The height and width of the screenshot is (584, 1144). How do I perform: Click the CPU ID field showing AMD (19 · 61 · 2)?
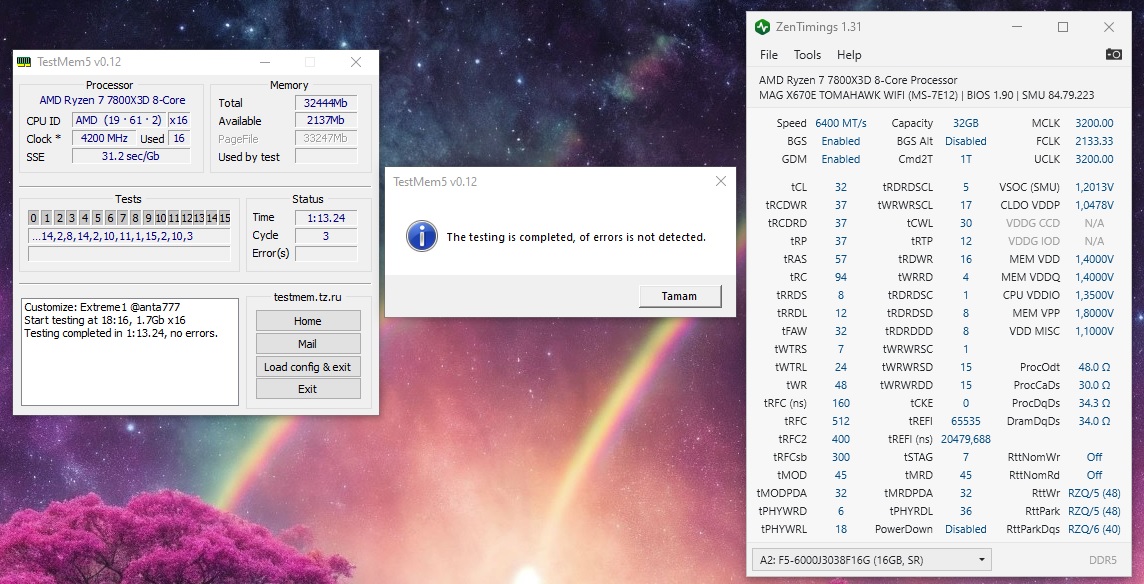118,120
